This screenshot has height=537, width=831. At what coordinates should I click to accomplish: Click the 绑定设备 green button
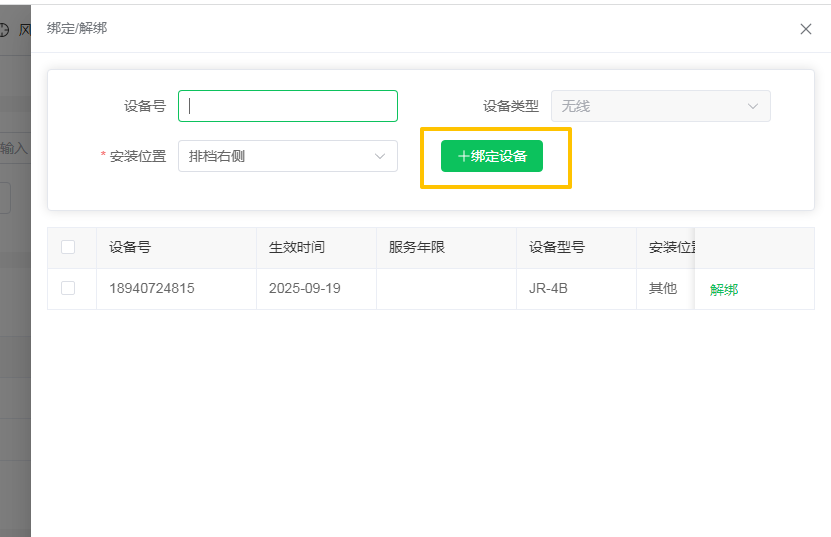[x=492, y=156]
